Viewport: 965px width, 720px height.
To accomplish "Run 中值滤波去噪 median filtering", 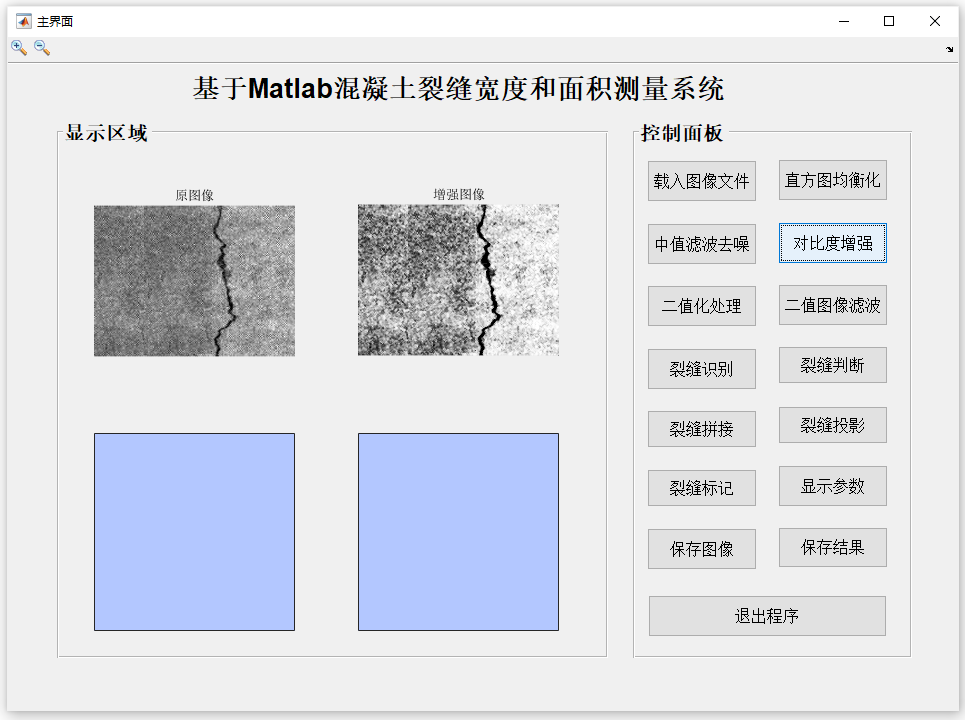I will [702, 244].
